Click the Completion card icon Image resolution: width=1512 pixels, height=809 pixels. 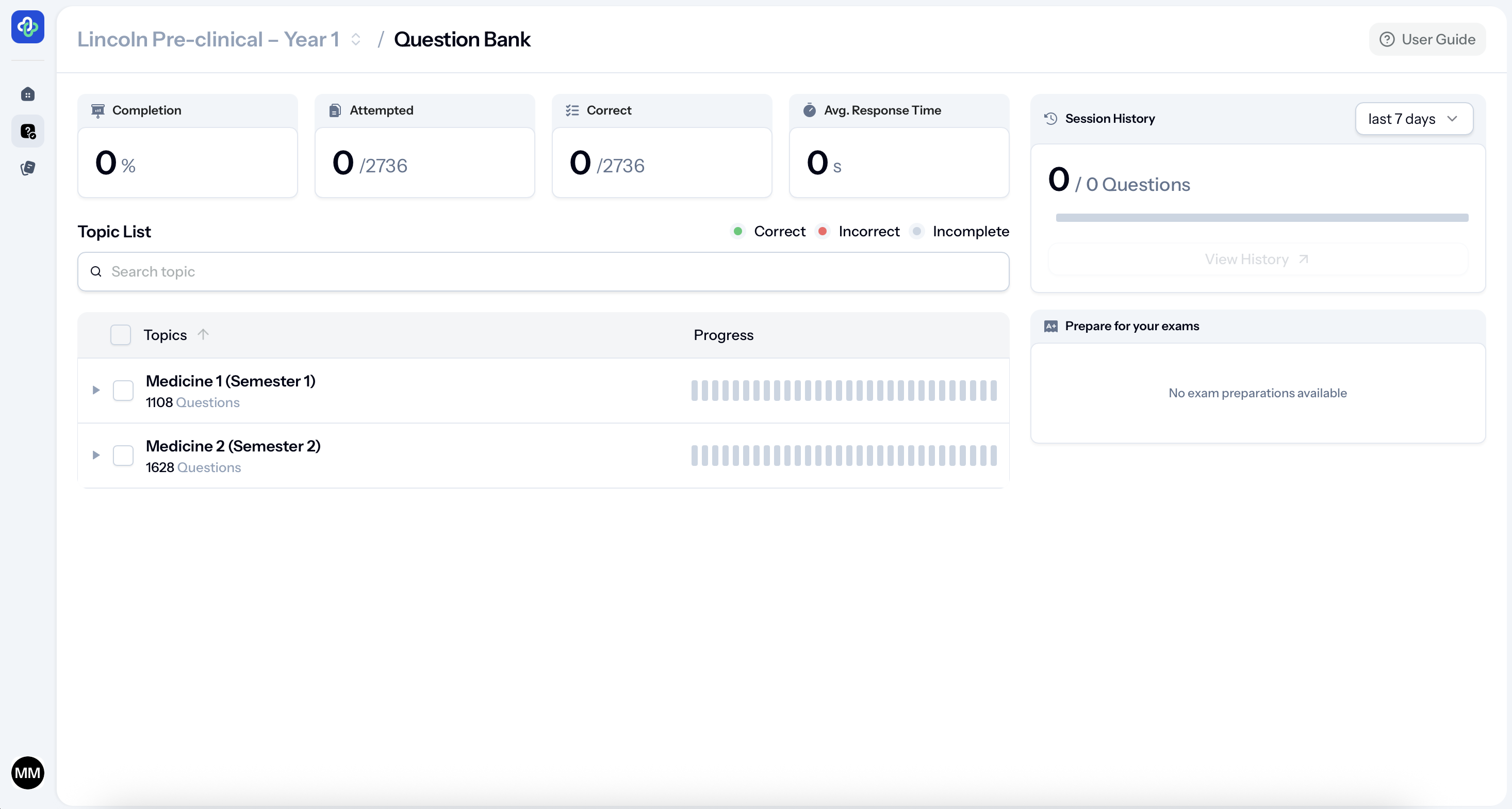click(98, 110)
